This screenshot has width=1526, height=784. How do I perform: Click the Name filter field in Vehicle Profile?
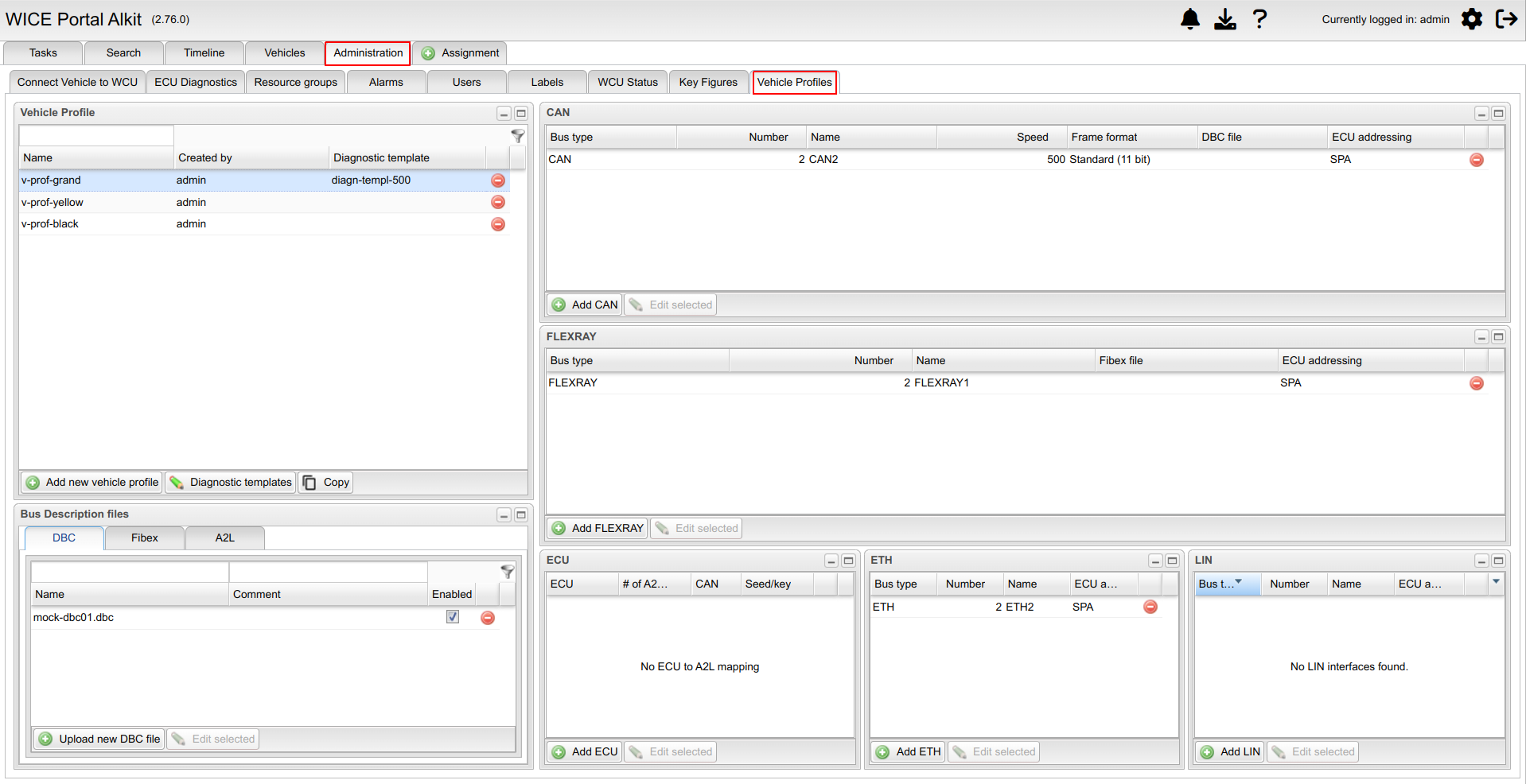tap(96, 136)
